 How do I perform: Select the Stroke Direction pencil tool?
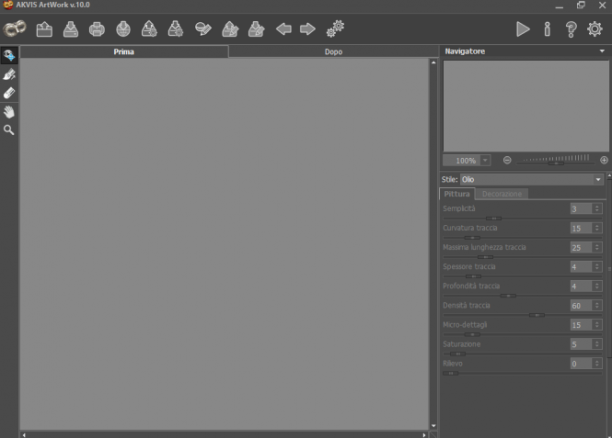(9, 74)
